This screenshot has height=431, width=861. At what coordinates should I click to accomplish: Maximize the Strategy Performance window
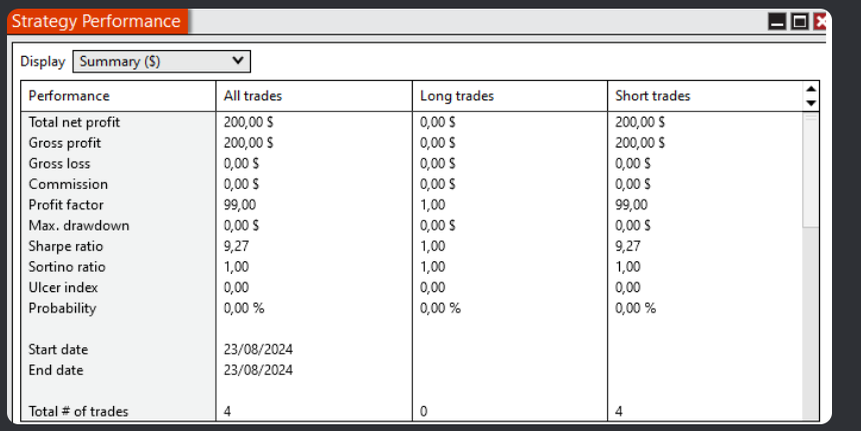[x=799, y=22]
